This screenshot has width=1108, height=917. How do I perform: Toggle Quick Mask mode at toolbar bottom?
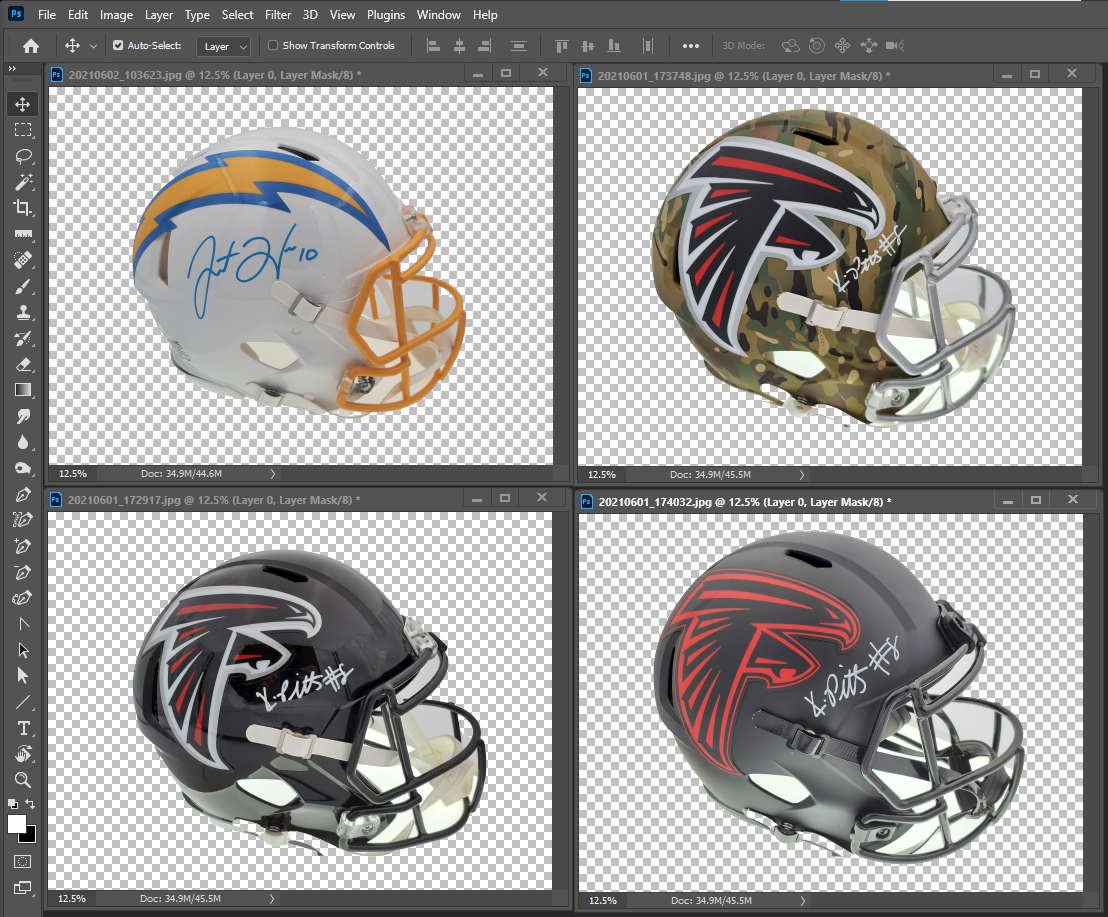pos(22,861)
